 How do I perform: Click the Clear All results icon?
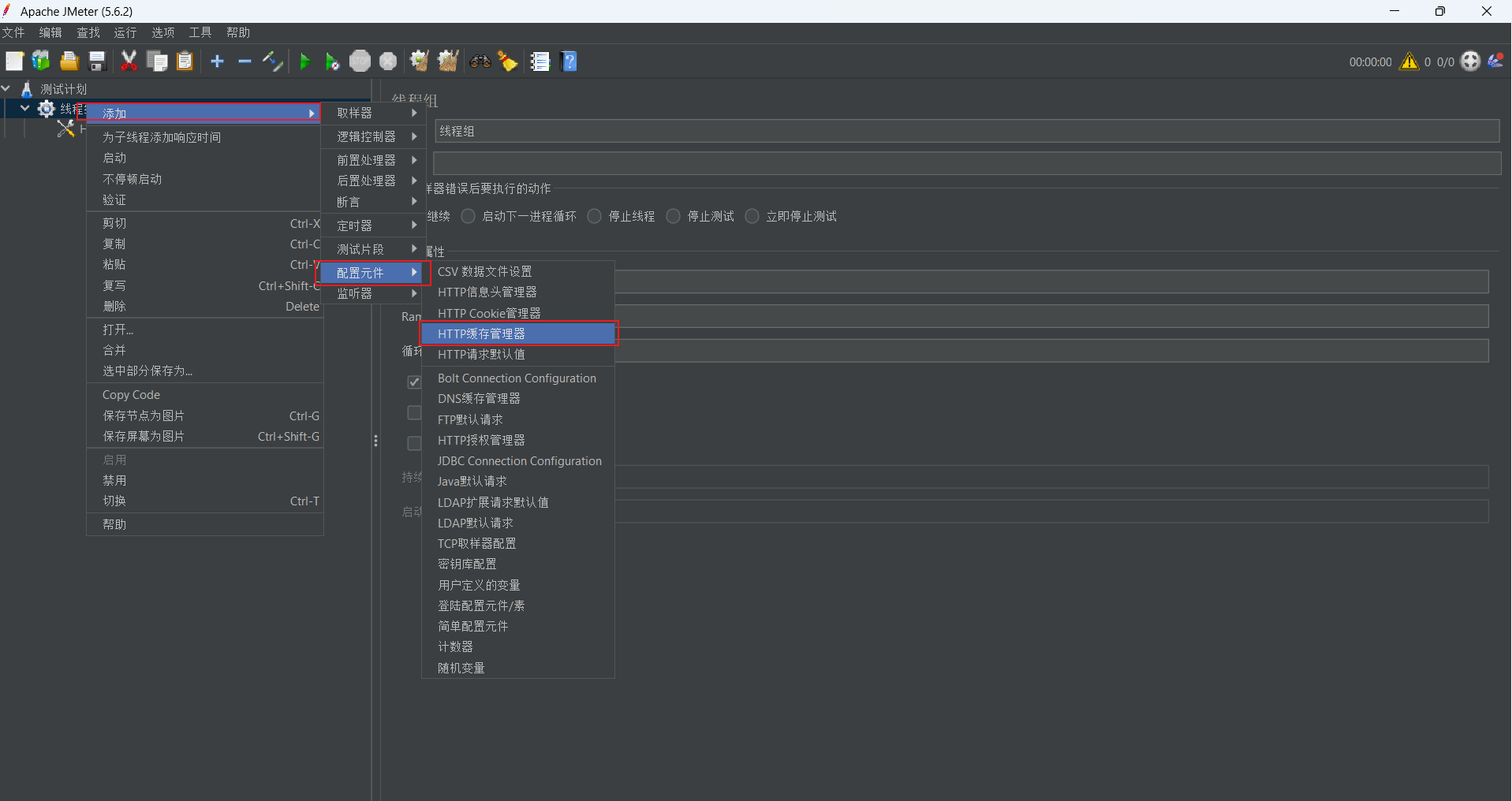coord(448,61)
